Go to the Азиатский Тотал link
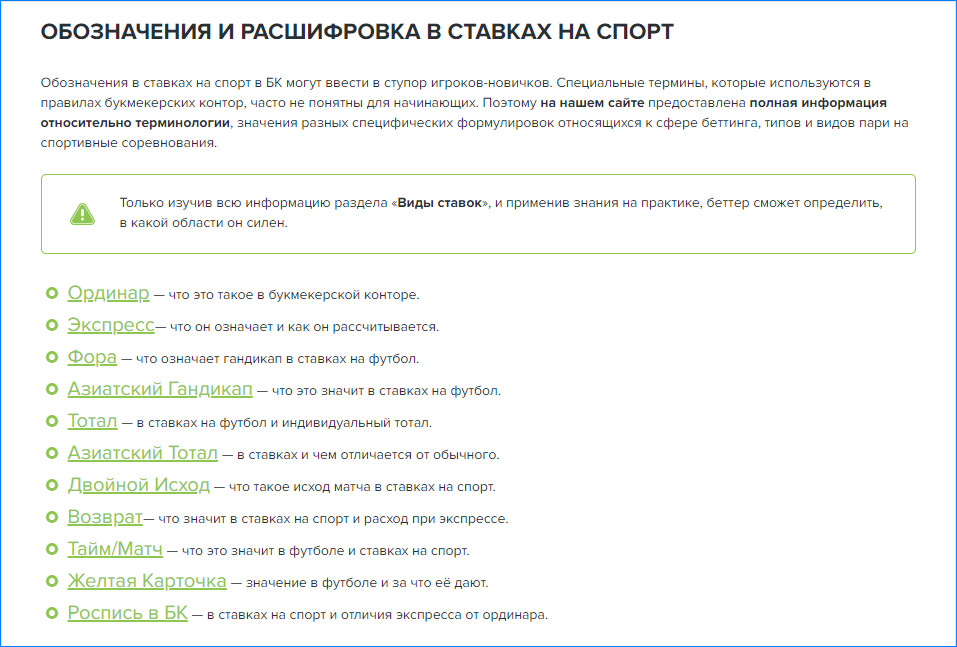Viewport: 957px width, 647px height. (142, 453)
